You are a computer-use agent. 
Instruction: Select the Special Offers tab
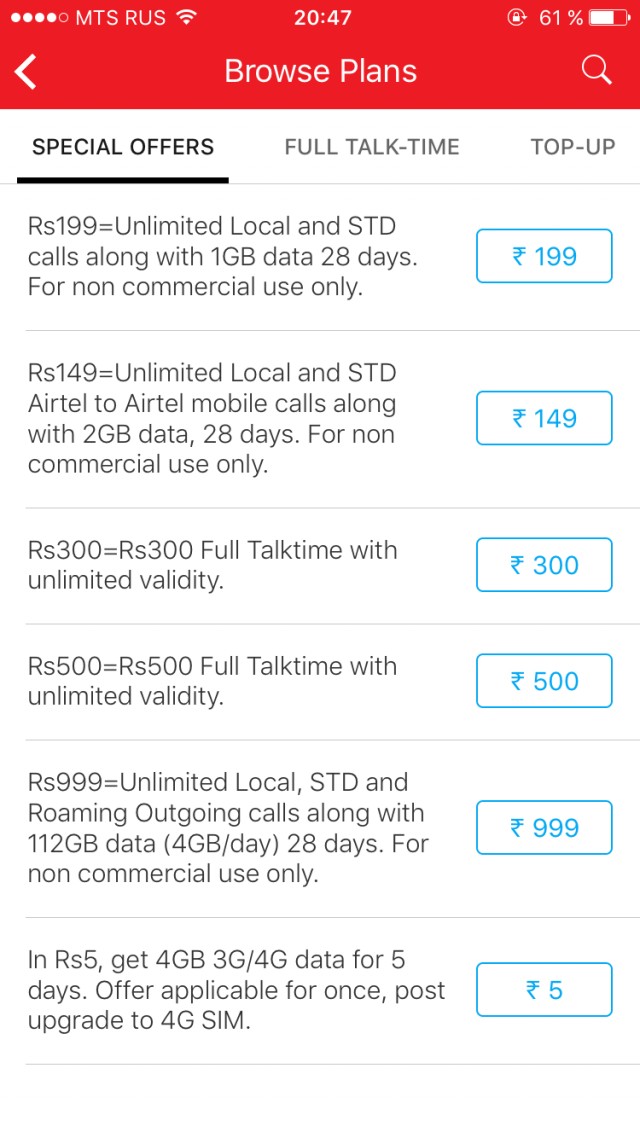(123, 147)
